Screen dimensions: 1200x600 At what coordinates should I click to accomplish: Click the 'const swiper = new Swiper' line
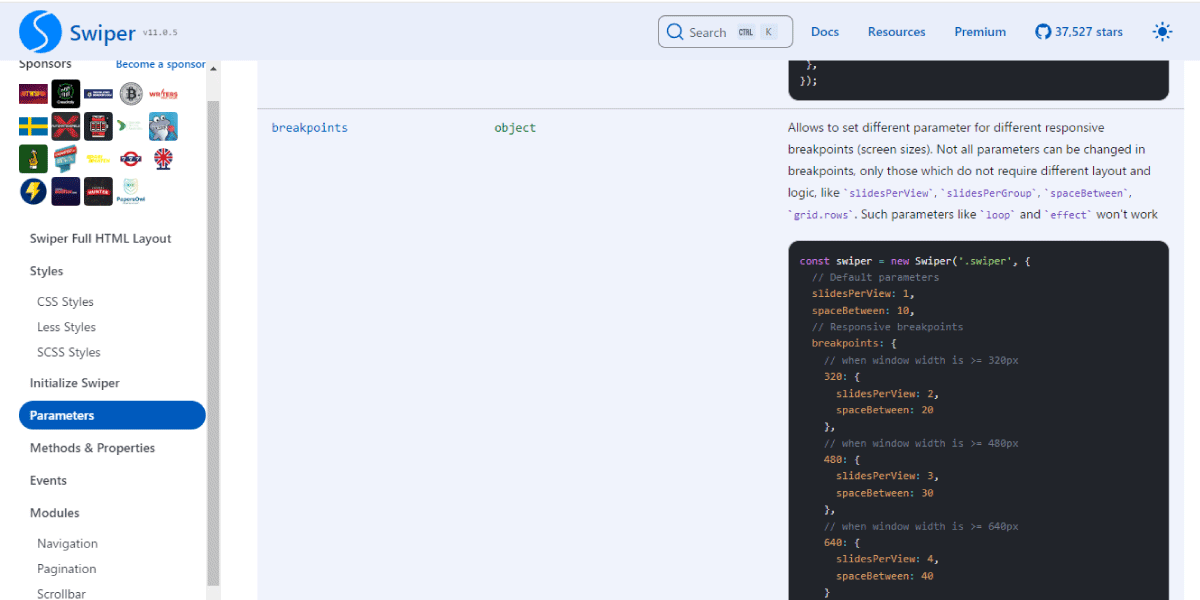[915, 261]
